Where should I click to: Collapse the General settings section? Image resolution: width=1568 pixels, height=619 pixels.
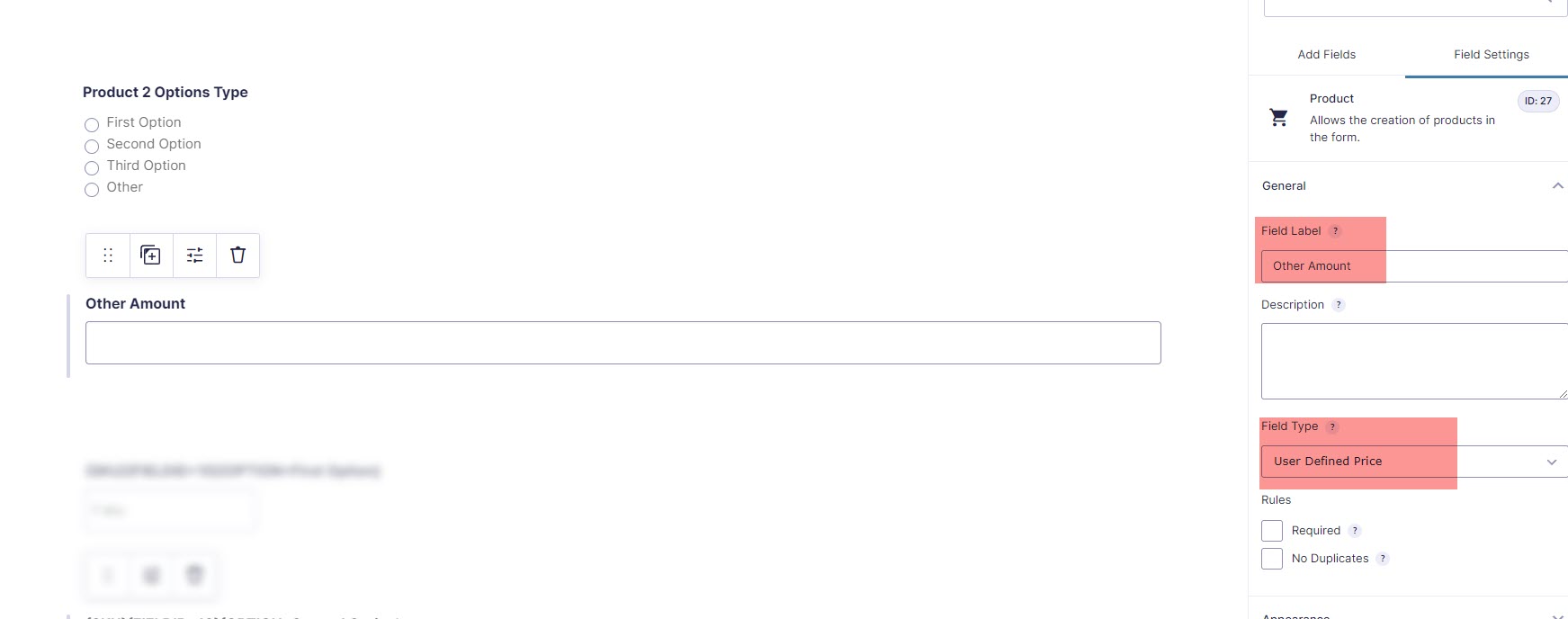pyautogui.click(x=1557, y=186)
